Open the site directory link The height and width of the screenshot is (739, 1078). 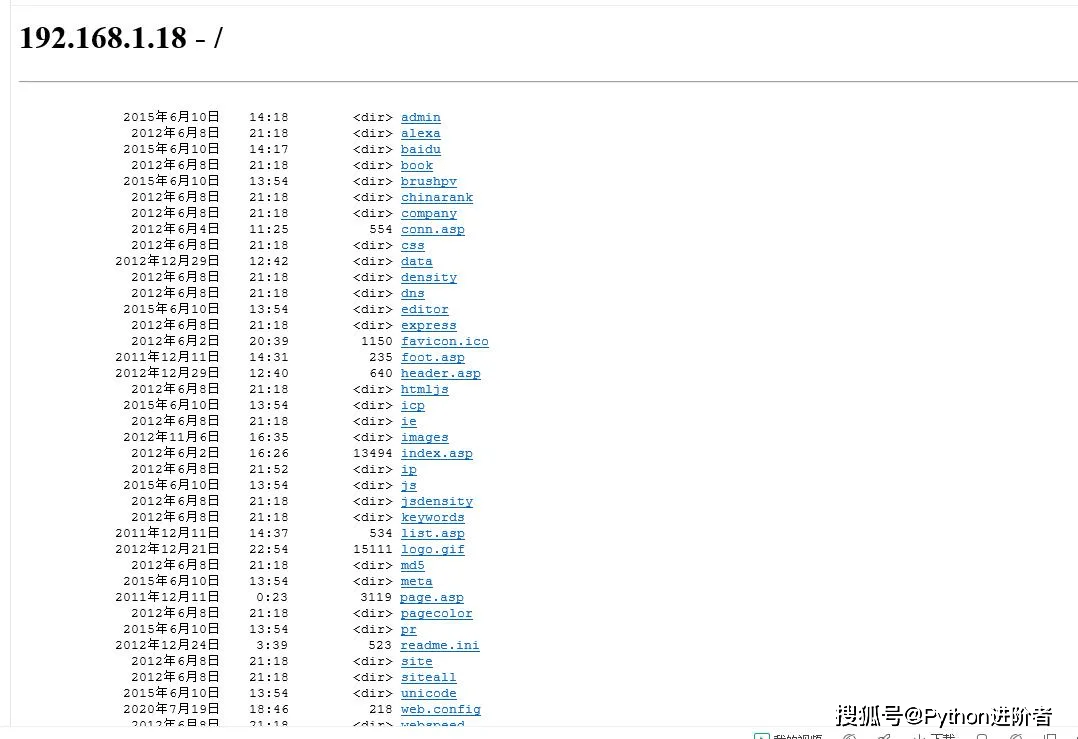coord(417,661)
